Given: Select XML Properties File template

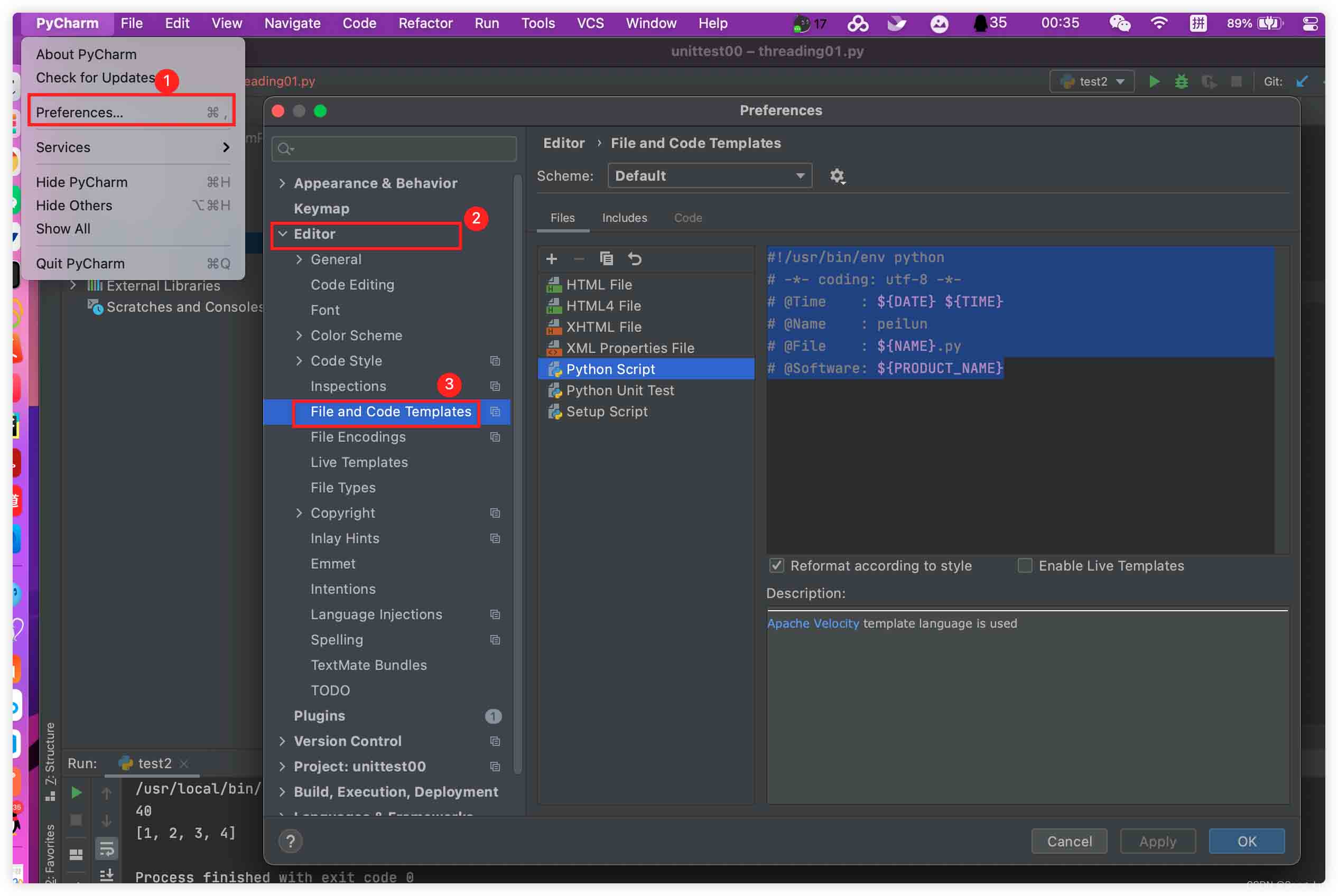Looking at the screenshot, I should 646,348.
